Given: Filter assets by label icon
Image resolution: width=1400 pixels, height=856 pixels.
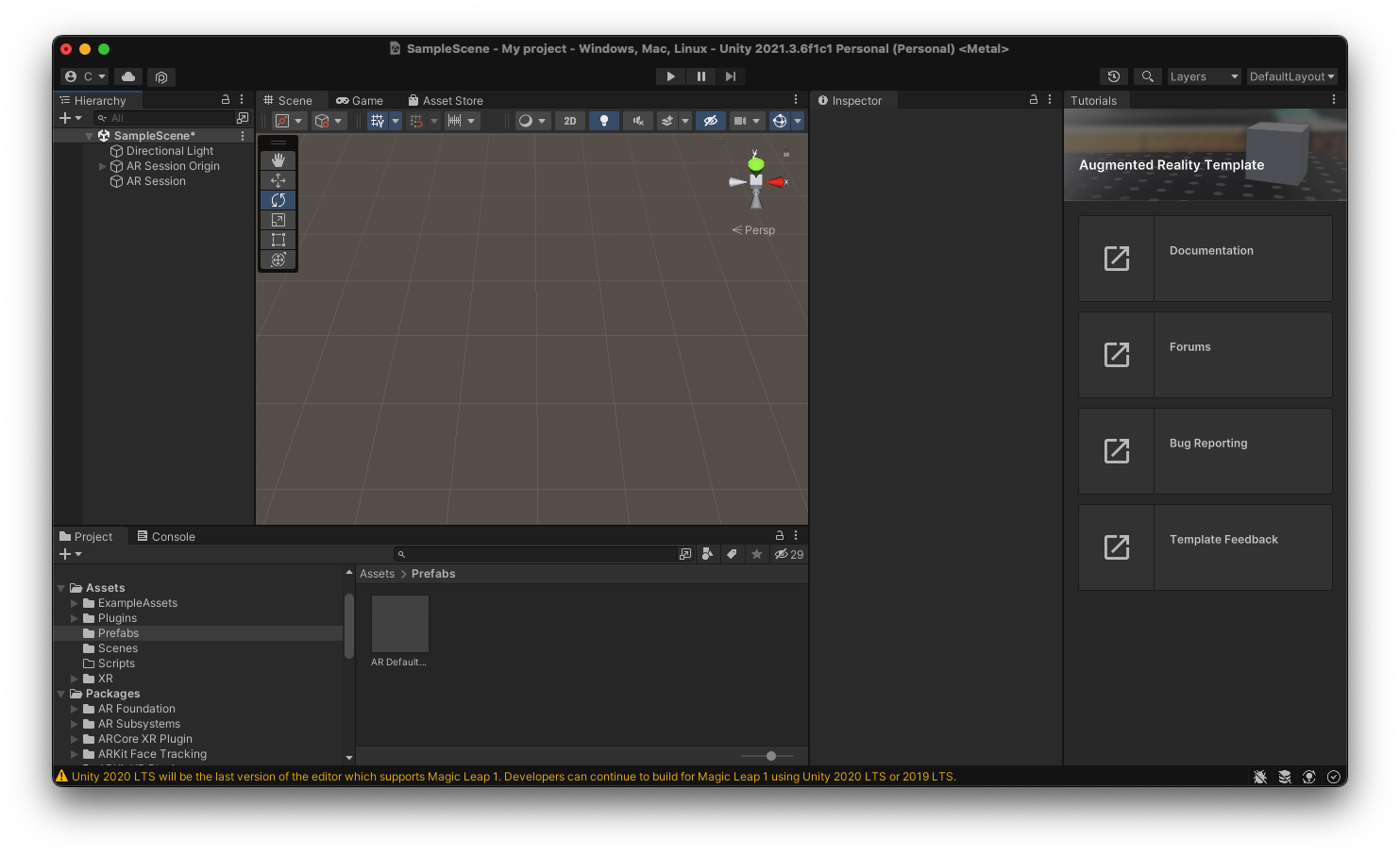Looking at the screenshot, I should [x=732, y=554].
